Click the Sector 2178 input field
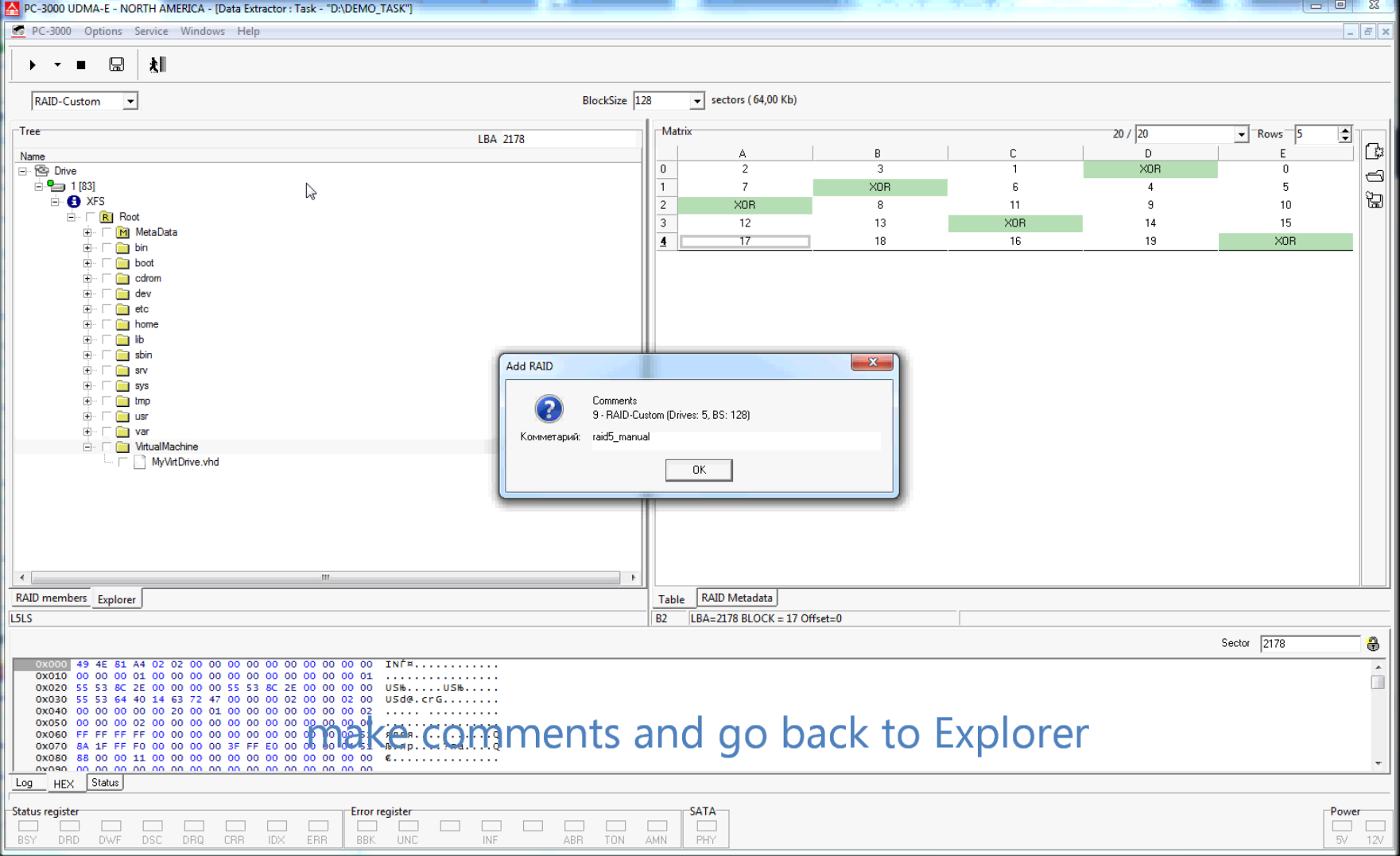Image resolution: width=1400 pixels, height=856 pixels. [1310, 644]
